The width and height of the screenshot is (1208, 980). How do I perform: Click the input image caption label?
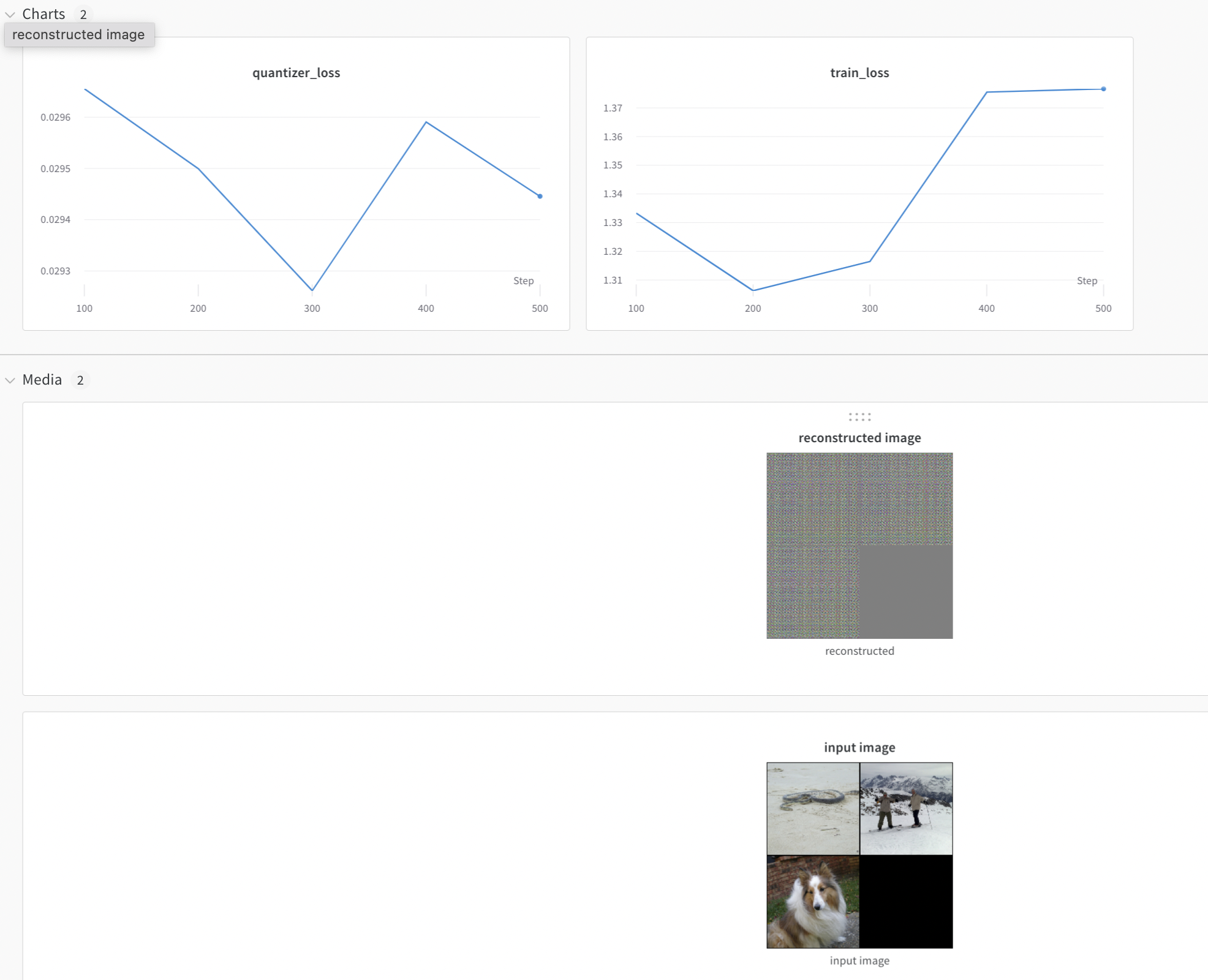(859, 960)
